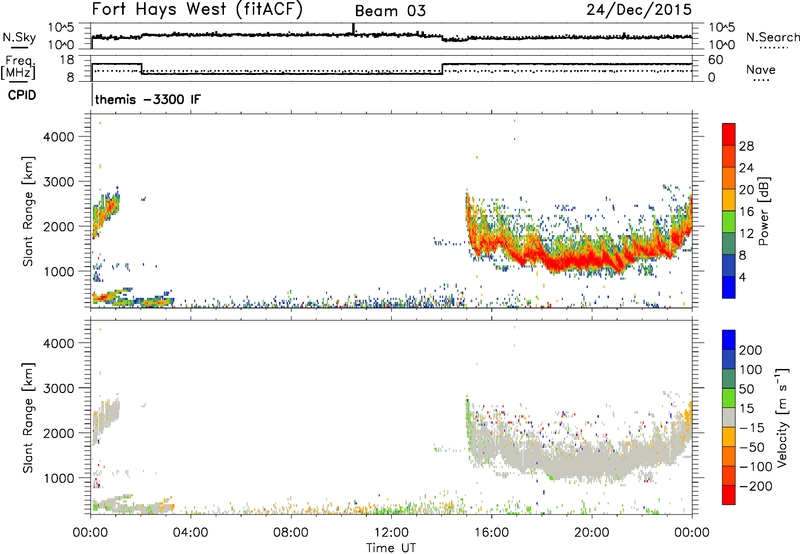Click the '200' tick on the Velocity colorbar

tap(751, 350)
